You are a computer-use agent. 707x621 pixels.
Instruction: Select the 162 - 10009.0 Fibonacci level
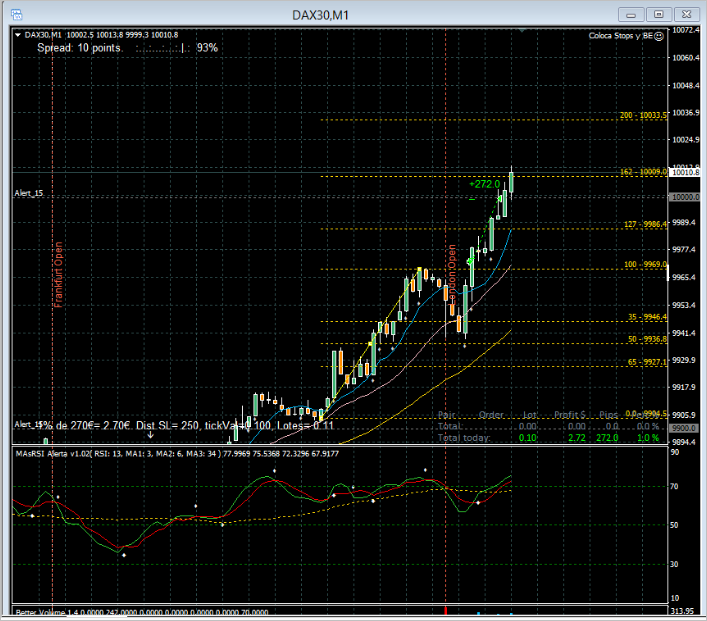pyautogui.click(x=643, y=172)
